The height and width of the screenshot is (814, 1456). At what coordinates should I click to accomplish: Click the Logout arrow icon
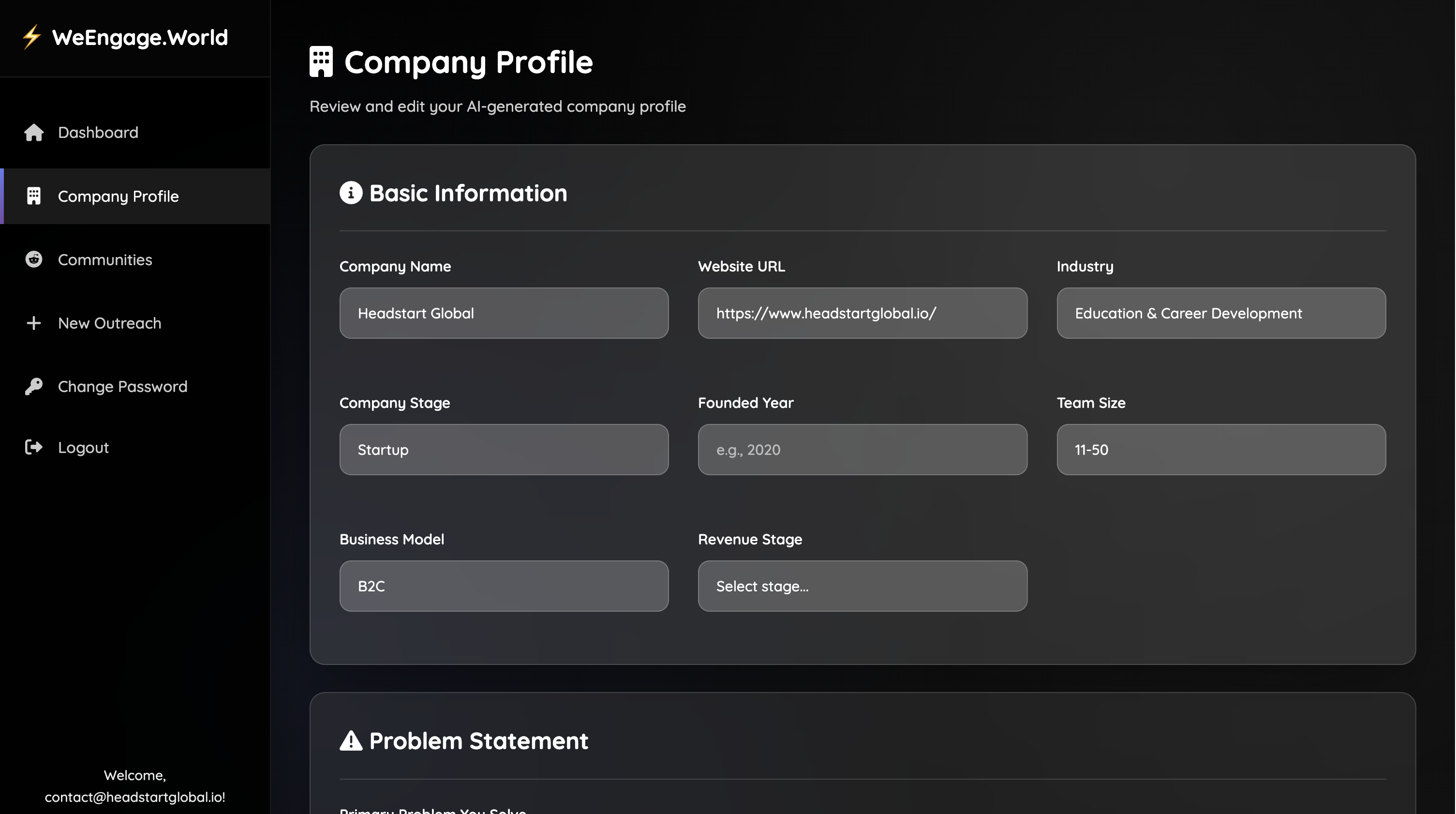(34, 448)
